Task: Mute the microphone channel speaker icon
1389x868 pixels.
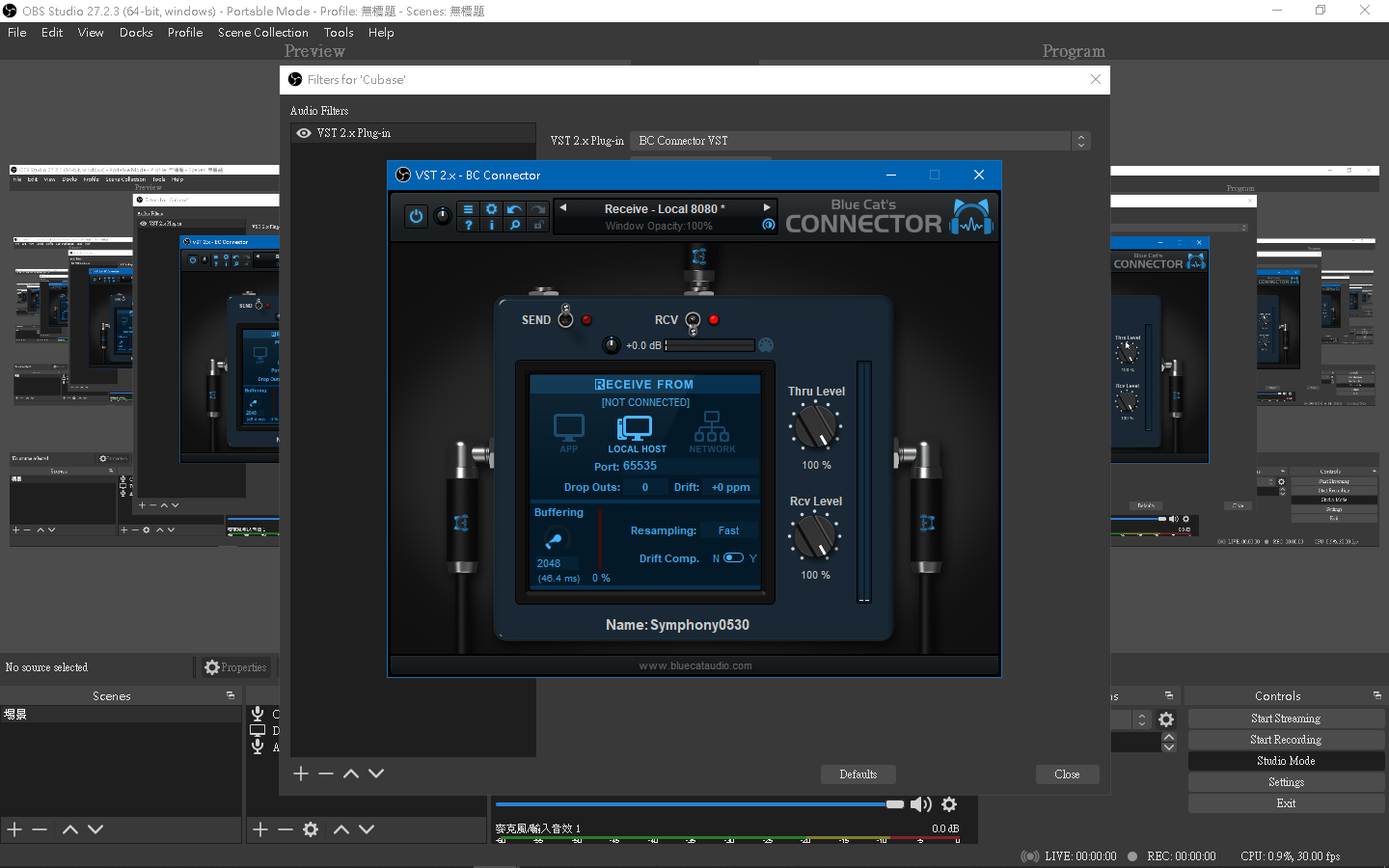Action: pyautogui.click(x=921, y=804)
